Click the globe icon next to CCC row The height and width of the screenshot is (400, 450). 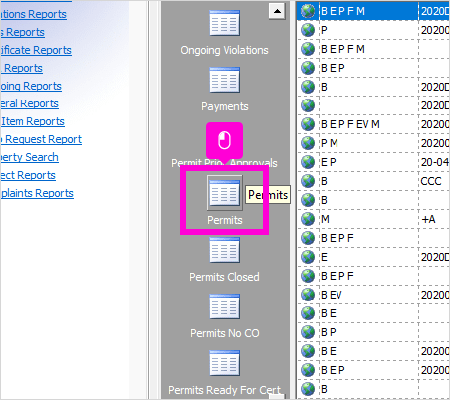click(308, 181)
